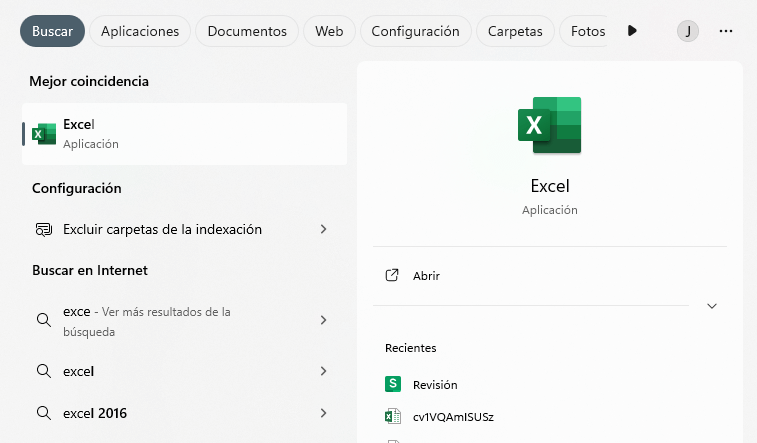The height and width of the screenshot is (443, 757).
Task: Open the recent file Revisión
Action: pos(435,384)
